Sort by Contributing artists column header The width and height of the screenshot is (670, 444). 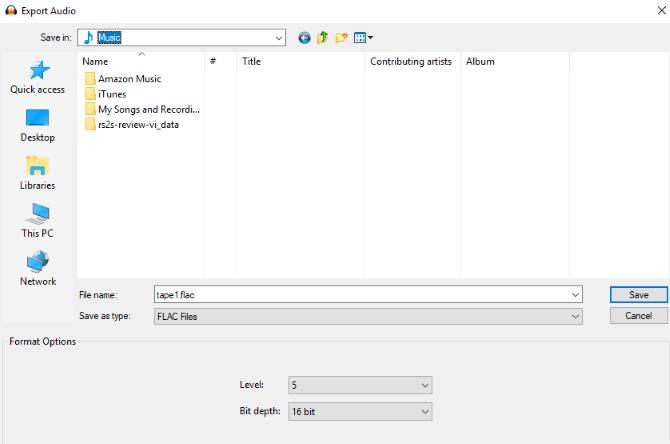412,62
